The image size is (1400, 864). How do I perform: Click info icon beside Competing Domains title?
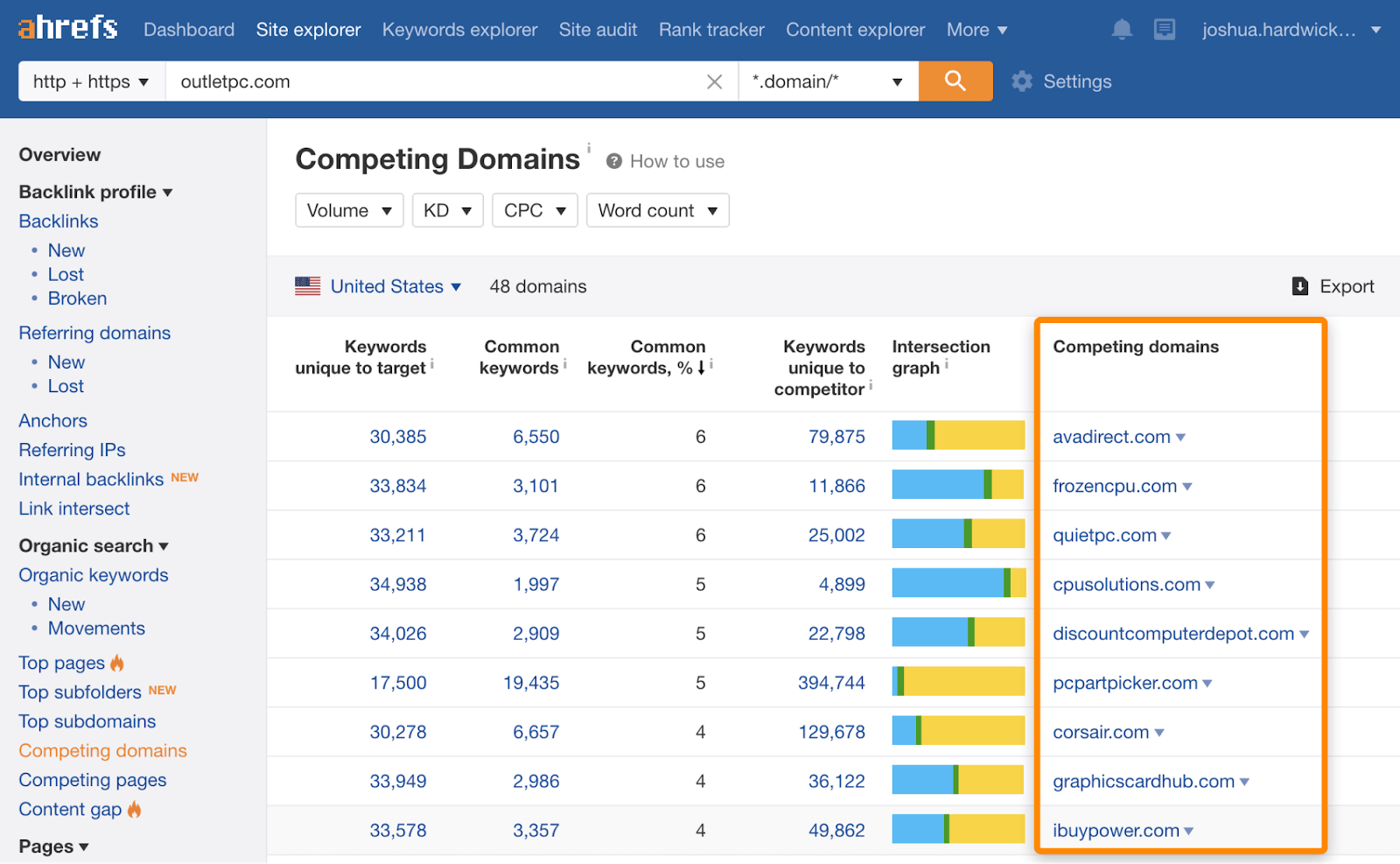tap(589, 147)
